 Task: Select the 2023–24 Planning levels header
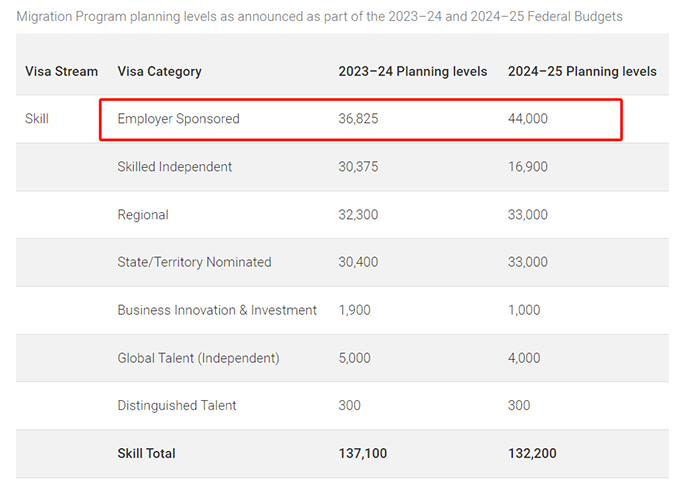tap(412, 71)
